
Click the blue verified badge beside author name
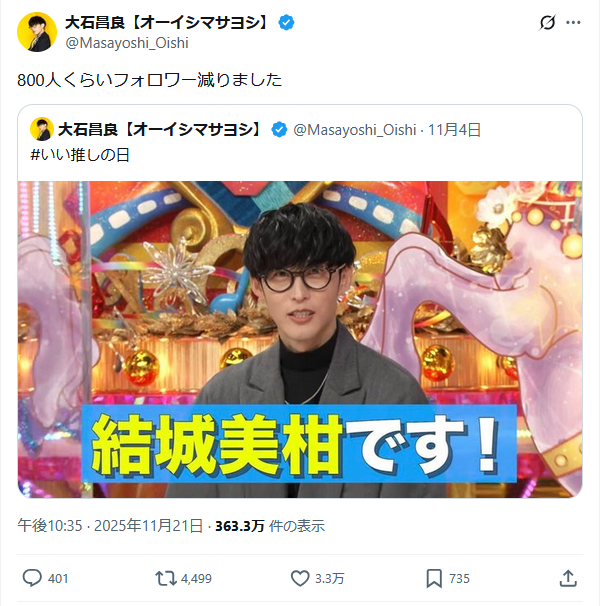coord(286,22)
